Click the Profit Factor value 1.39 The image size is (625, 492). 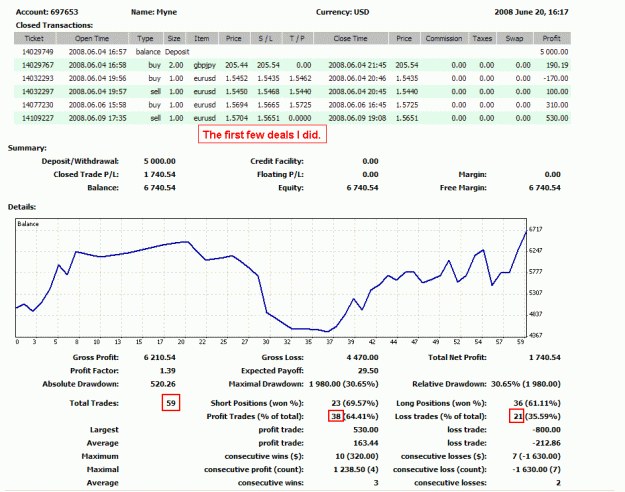click(167, 370)
